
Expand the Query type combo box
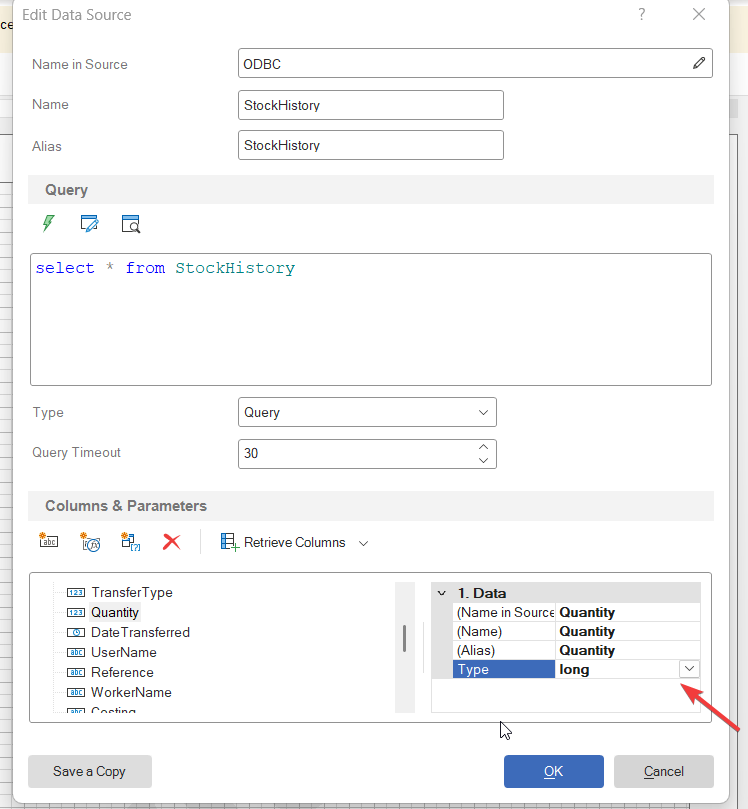(483, 412)
